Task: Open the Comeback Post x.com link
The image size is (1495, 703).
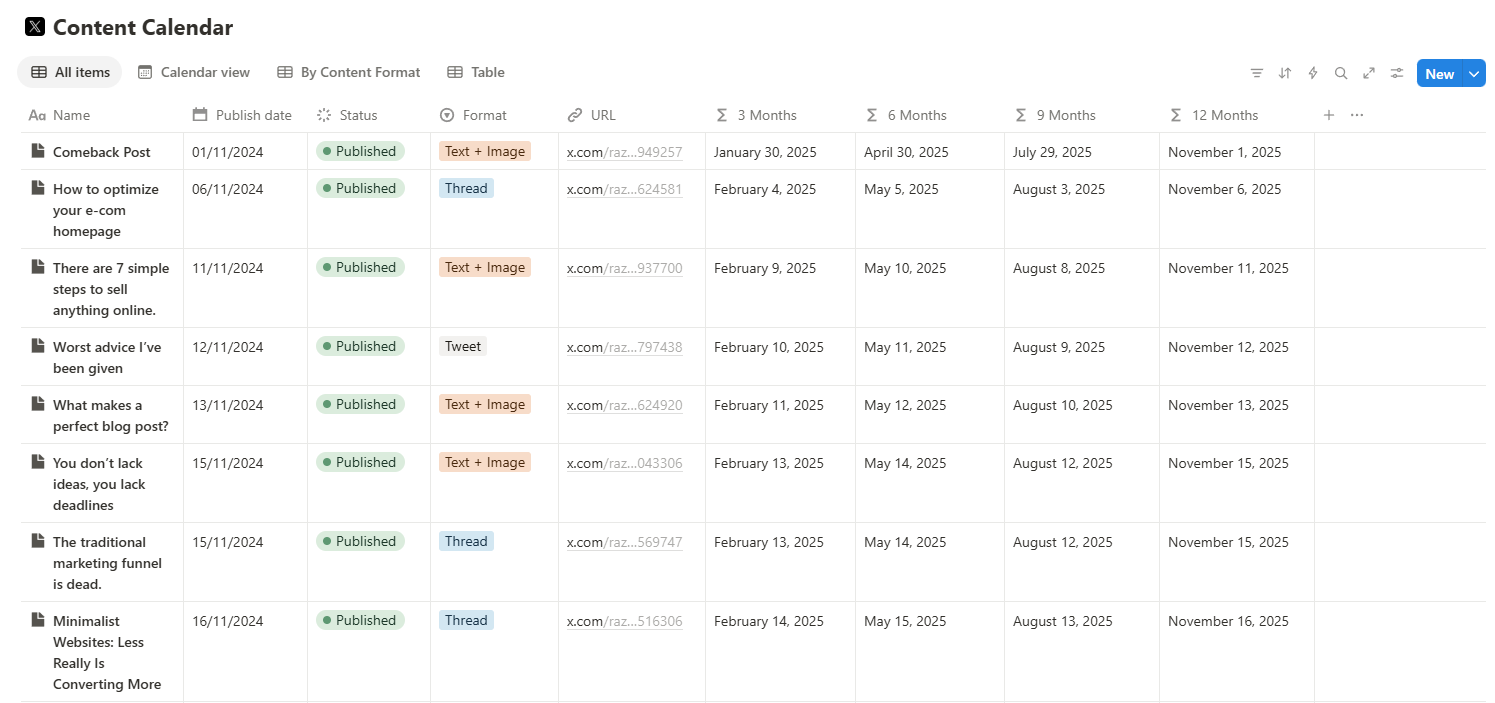Action: (x=624, y=152)
